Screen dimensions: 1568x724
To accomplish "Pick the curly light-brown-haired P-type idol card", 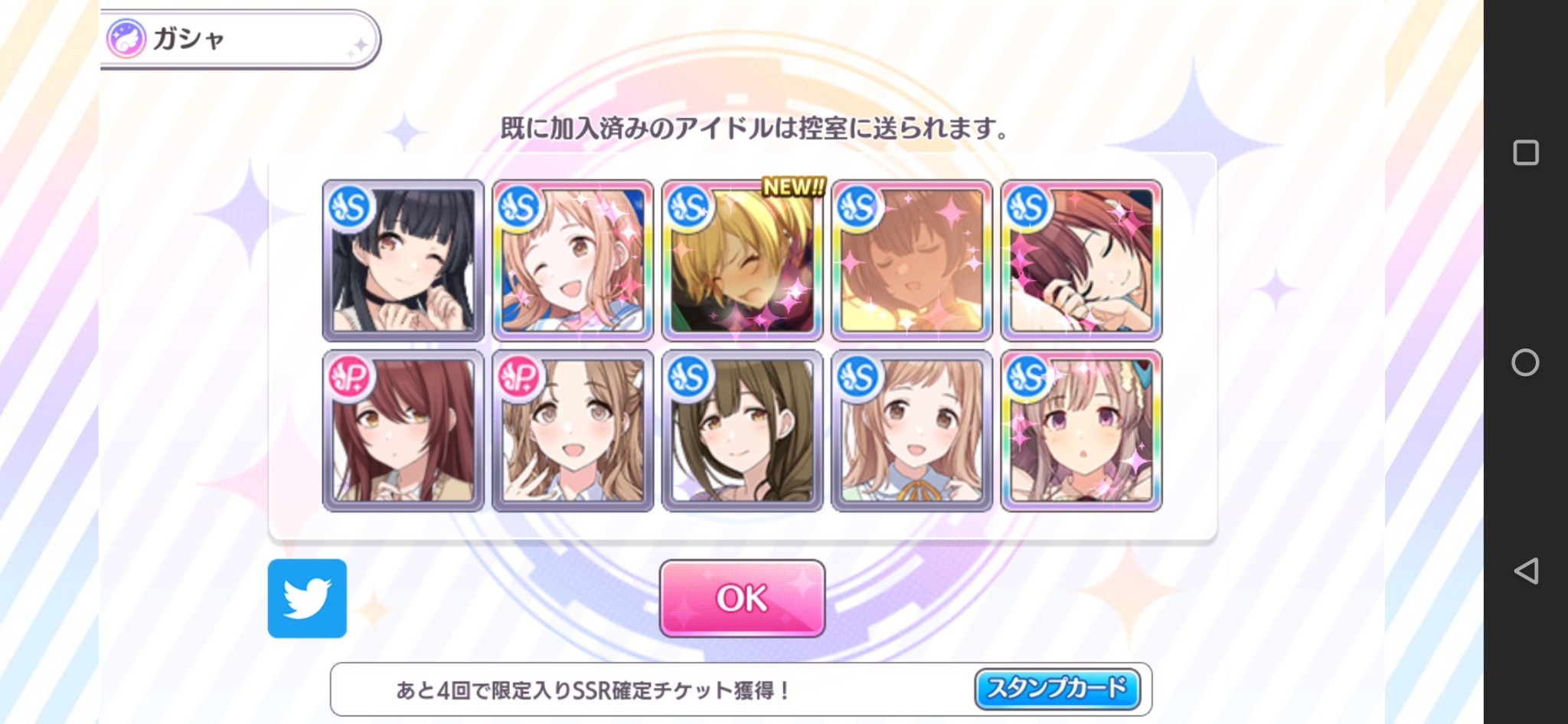I will click(x=573, y=431).
